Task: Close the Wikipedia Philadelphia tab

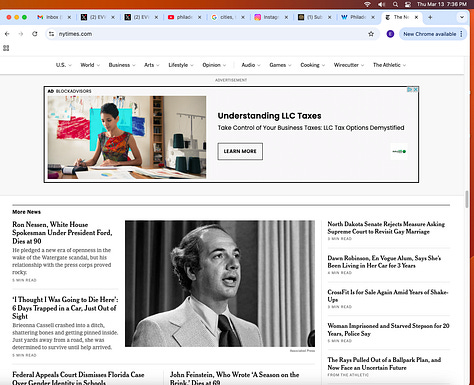Action: (373, 17)
